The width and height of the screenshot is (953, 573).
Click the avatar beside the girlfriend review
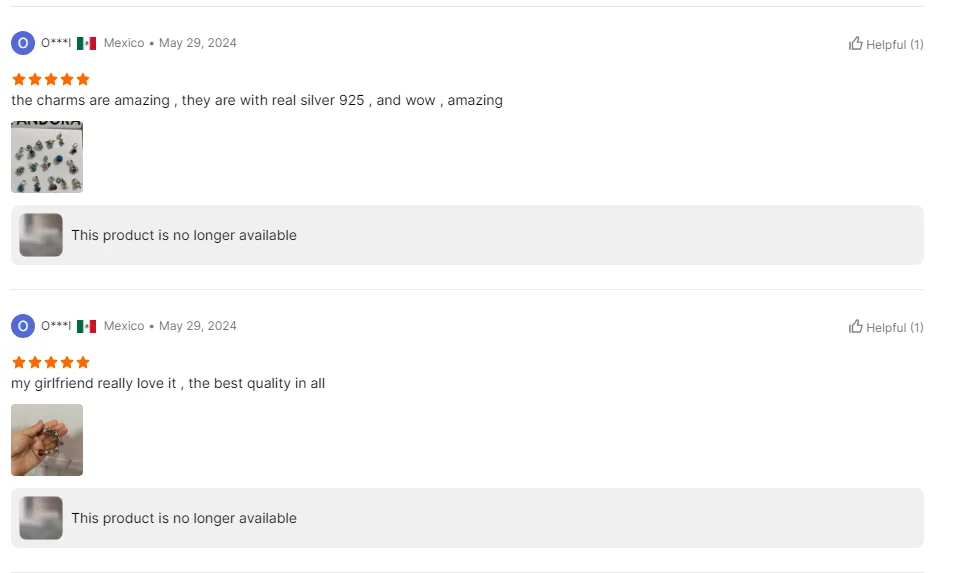(x=23, y=326)
